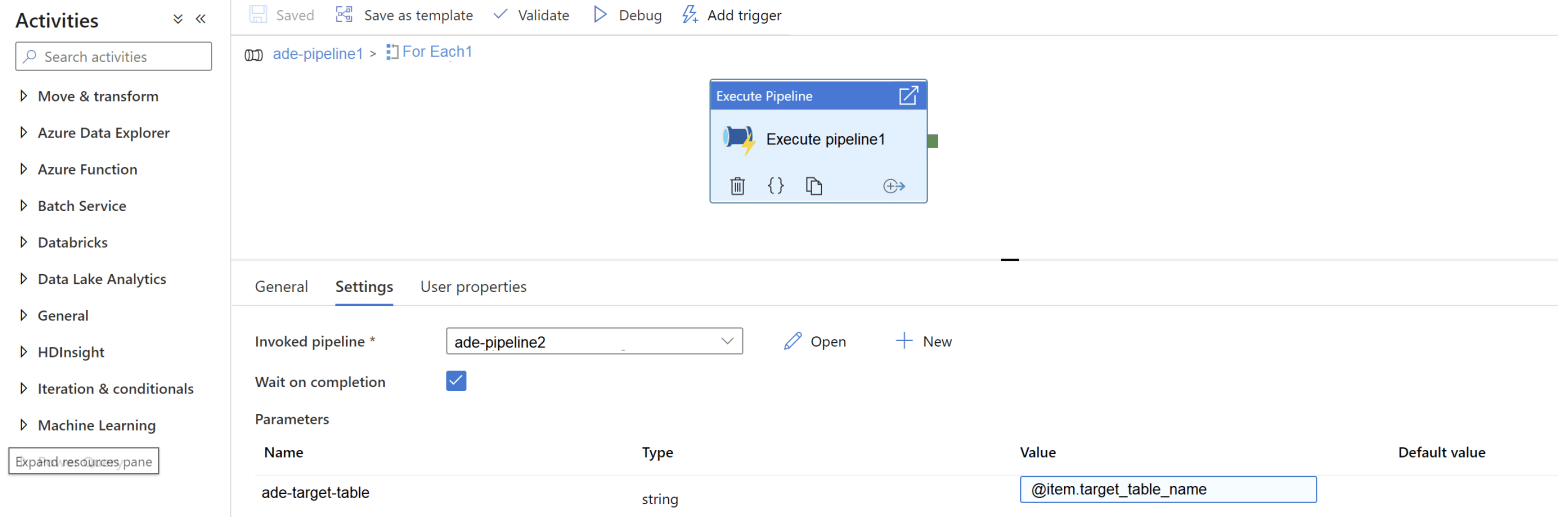
Task: Click the string type cell
Action: [x=660, y=498]
